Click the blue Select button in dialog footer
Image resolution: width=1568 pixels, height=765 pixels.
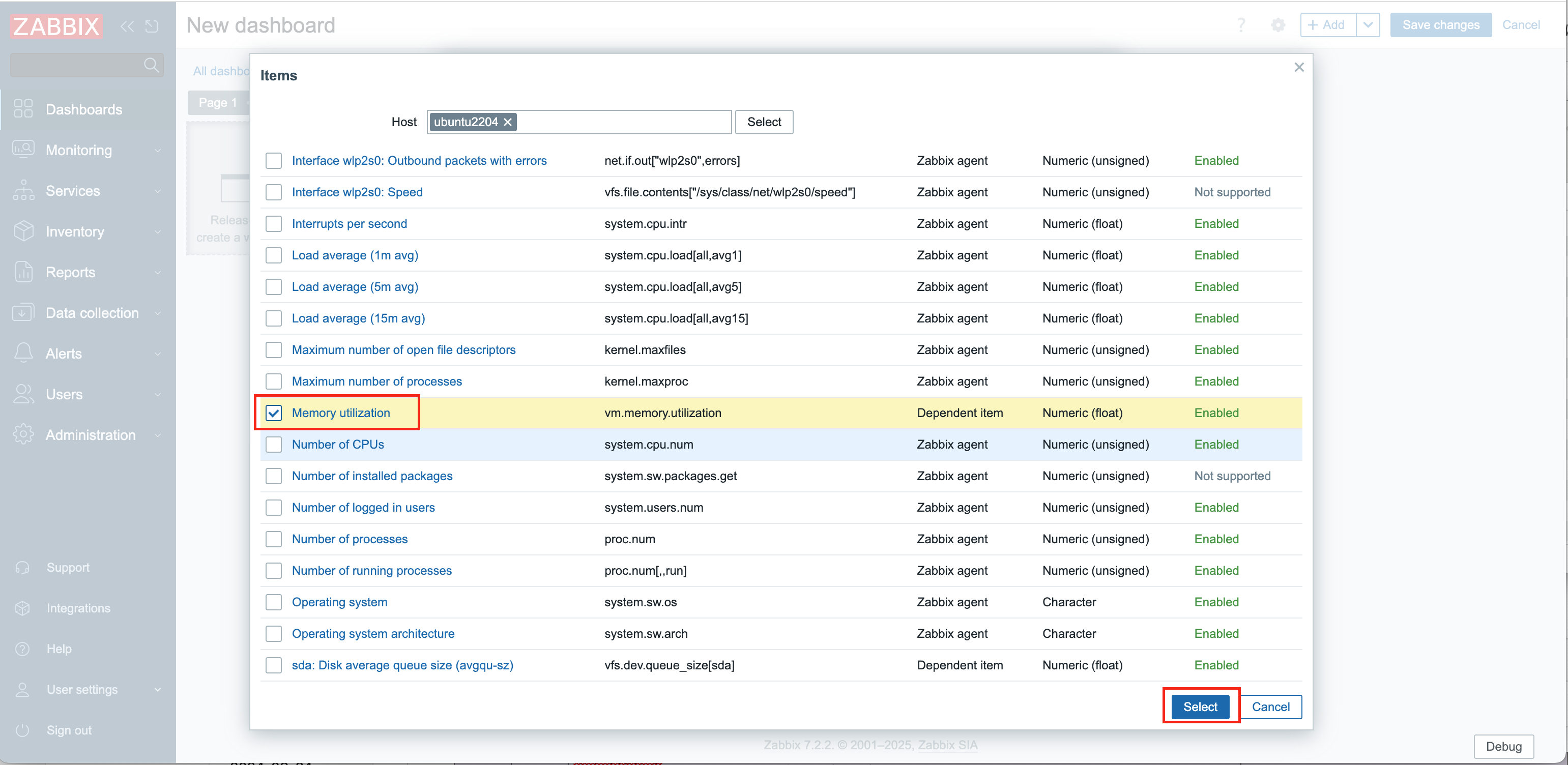pos(1200,707)
